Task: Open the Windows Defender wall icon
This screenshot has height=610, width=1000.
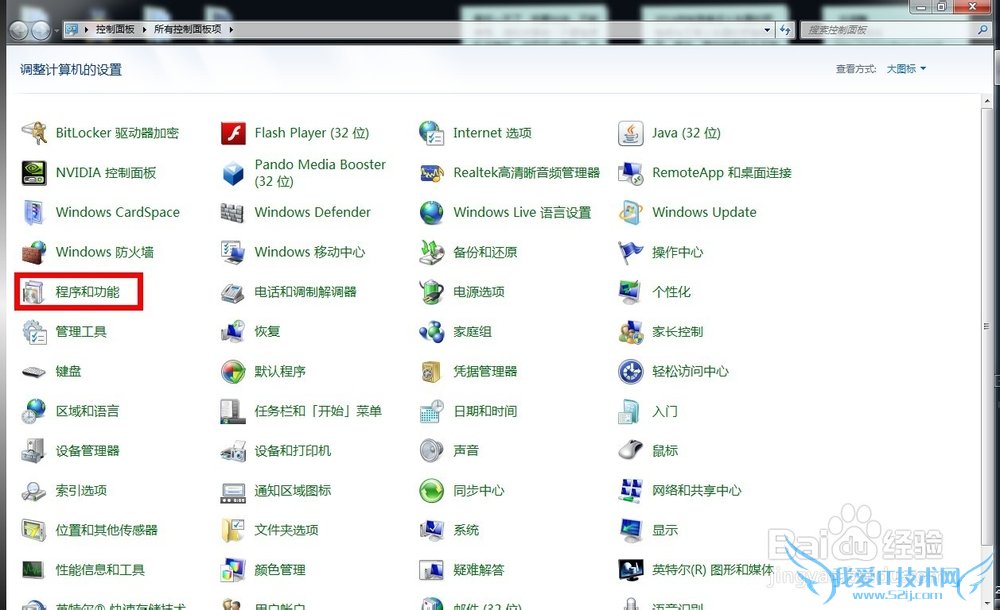Action: (233, 213)
